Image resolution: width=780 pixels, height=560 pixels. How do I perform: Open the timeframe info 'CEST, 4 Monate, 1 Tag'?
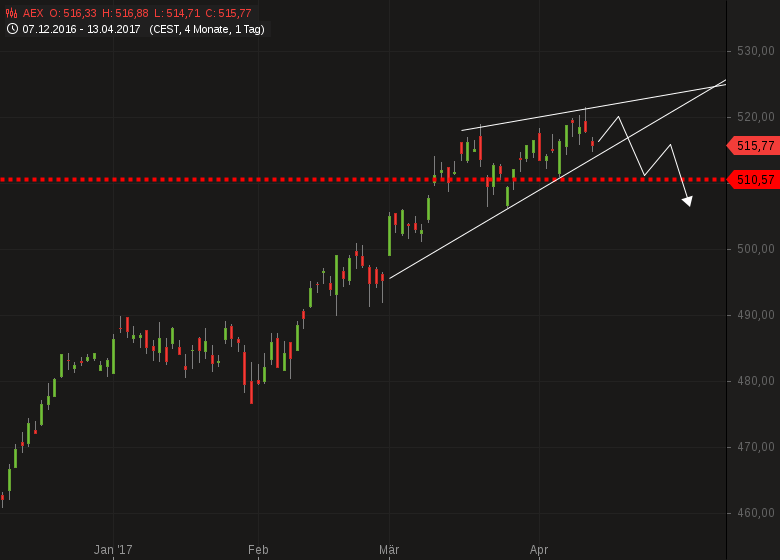[207, 29]
